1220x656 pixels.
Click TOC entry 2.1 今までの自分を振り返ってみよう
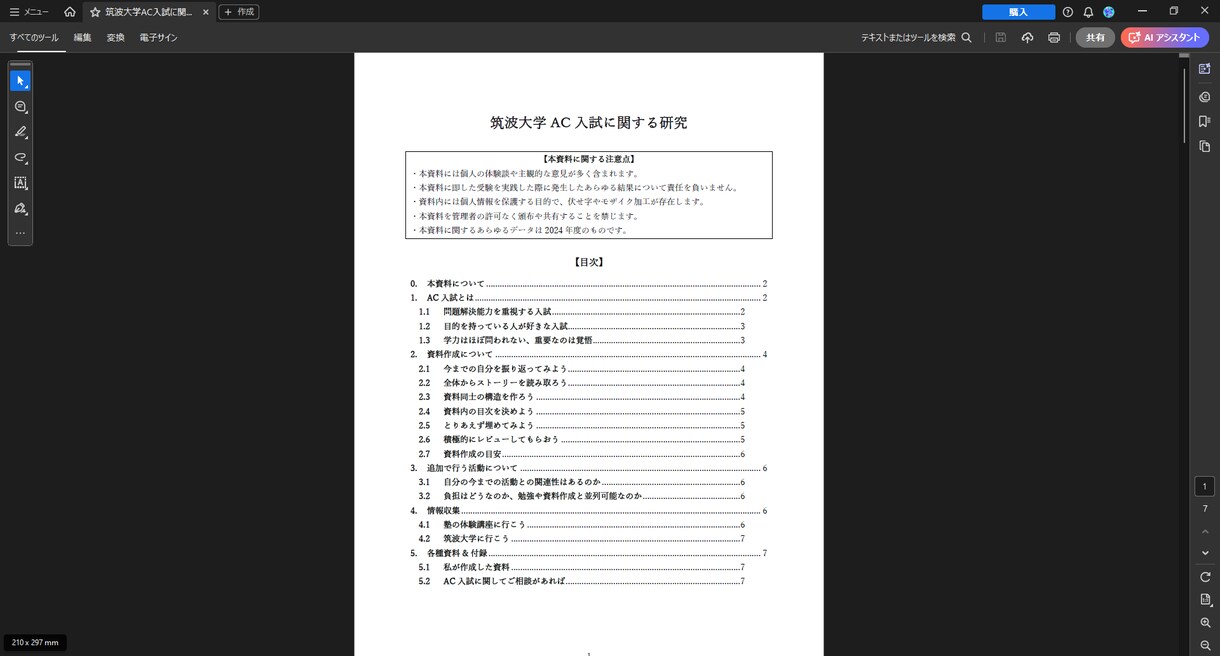click(x=582, y=369)
